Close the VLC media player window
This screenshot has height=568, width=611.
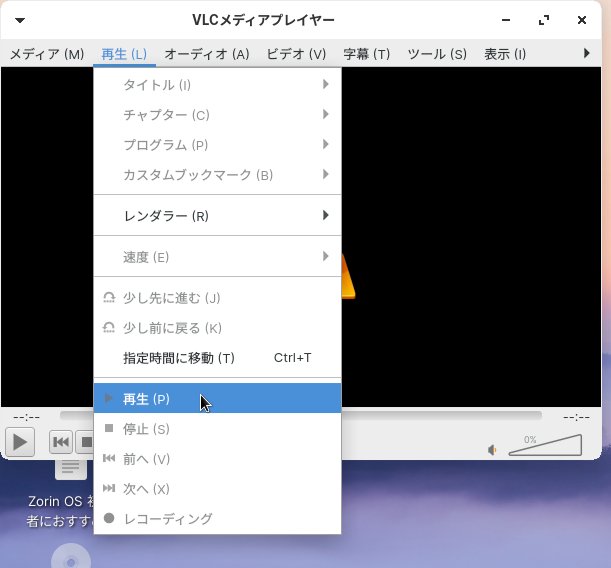[x=582, y=20]
